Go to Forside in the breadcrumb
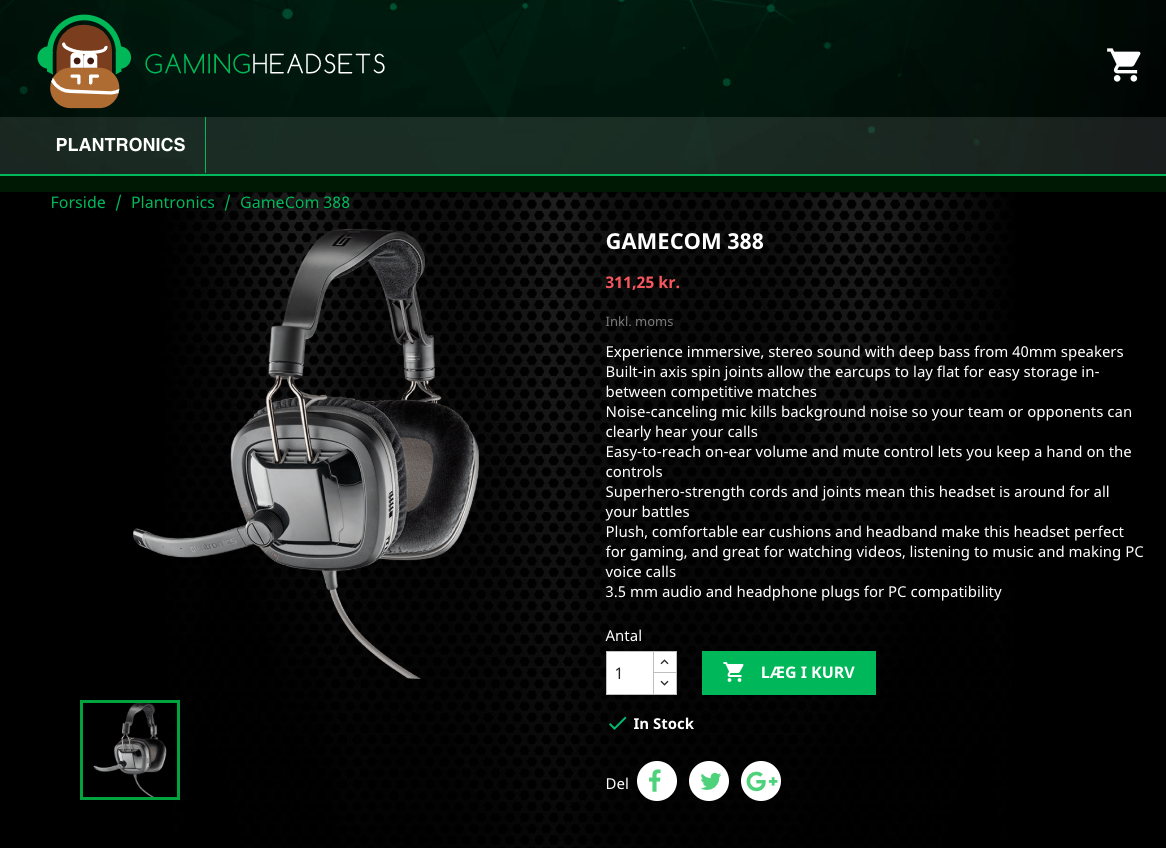1166x848 pixels. [78, 202]
